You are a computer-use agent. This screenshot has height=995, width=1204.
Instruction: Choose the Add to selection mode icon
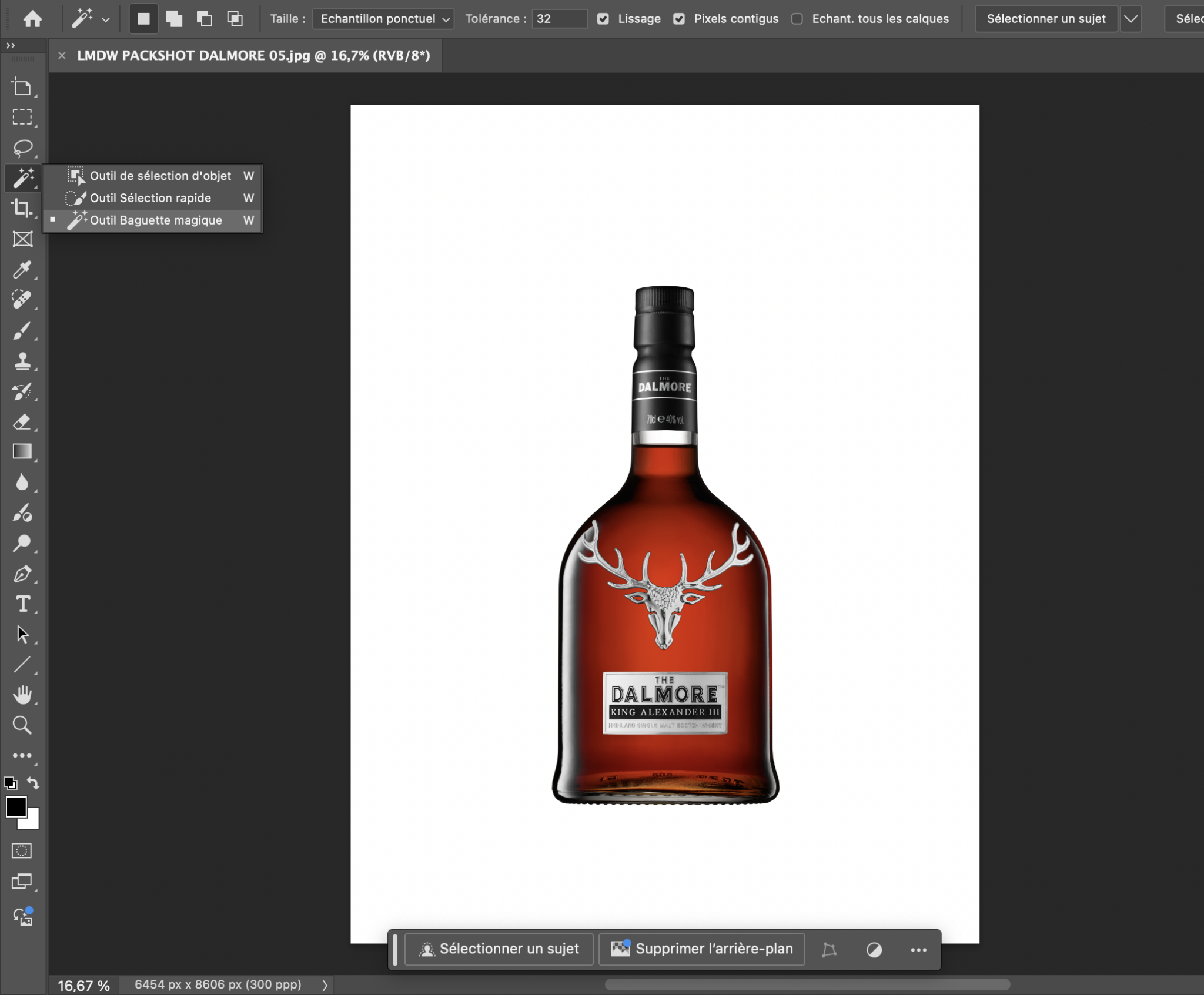click(174, 19)
